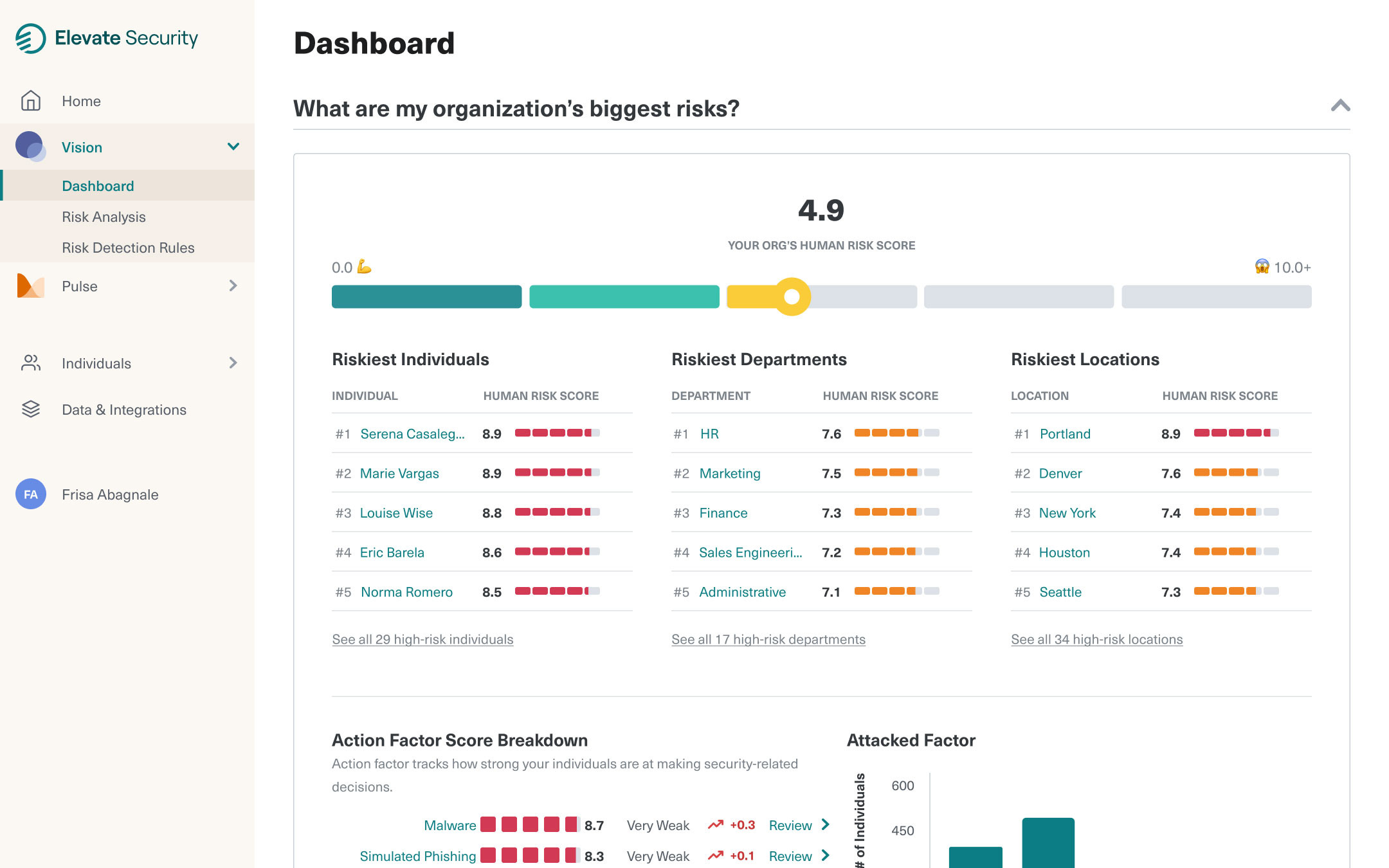
Task: Open See all 29 high-risk individuals
Action: pos(422,639)
